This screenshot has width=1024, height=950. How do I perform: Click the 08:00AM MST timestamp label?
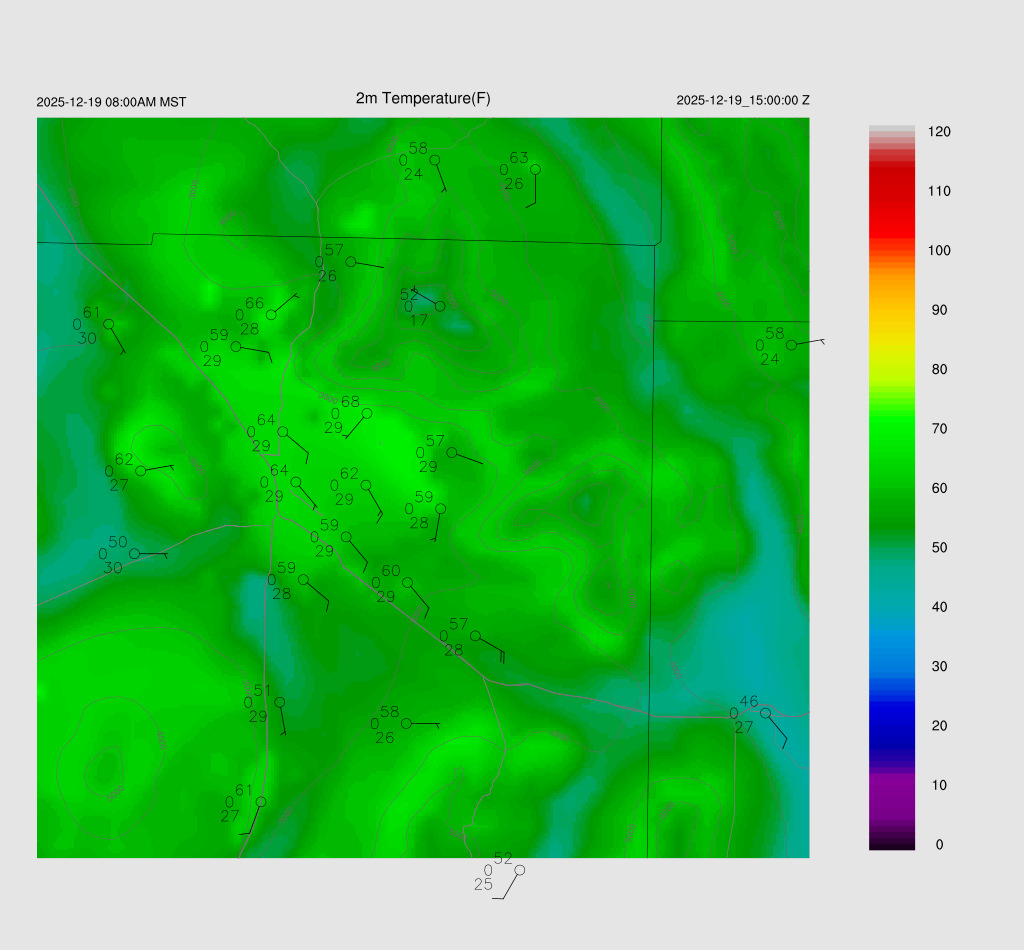click(111, 102)
